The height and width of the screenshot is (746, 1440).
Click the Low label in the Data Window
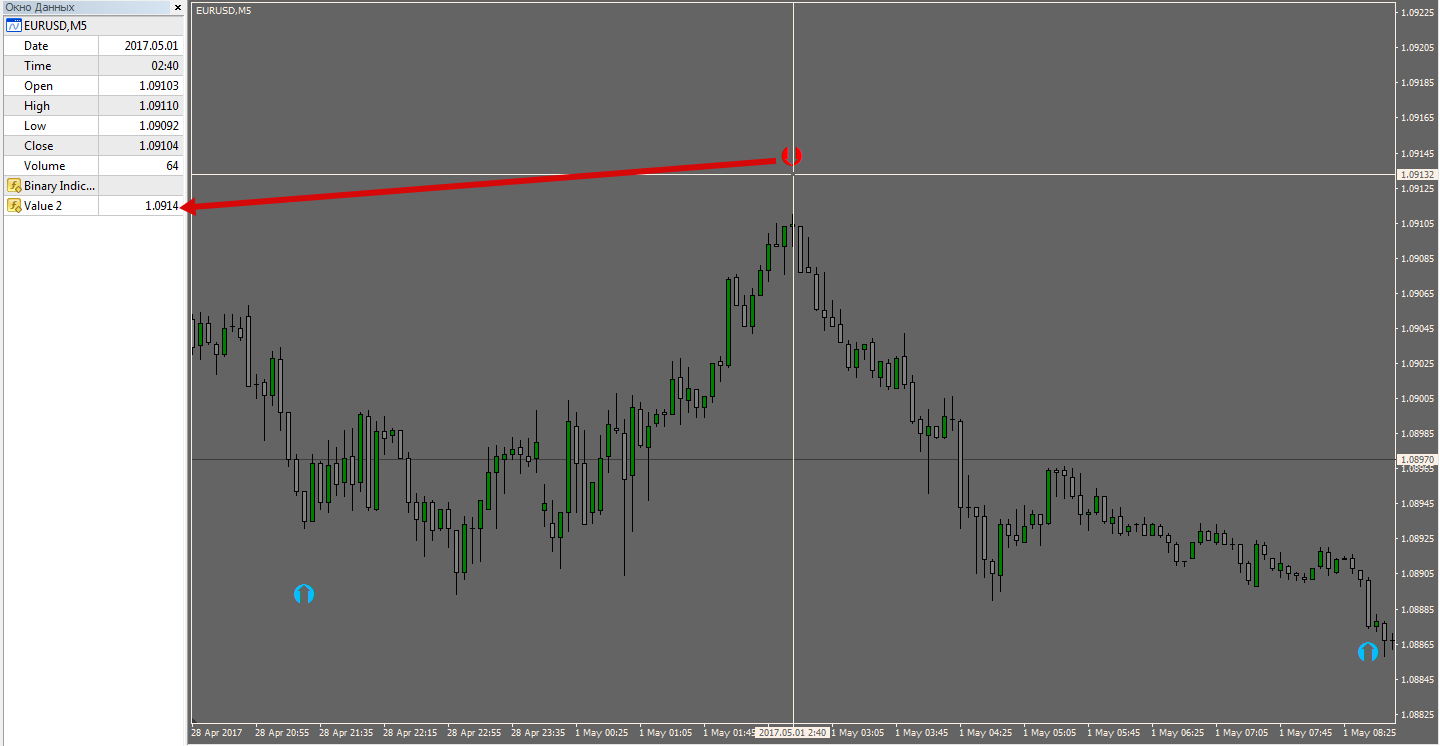point(35,126)
